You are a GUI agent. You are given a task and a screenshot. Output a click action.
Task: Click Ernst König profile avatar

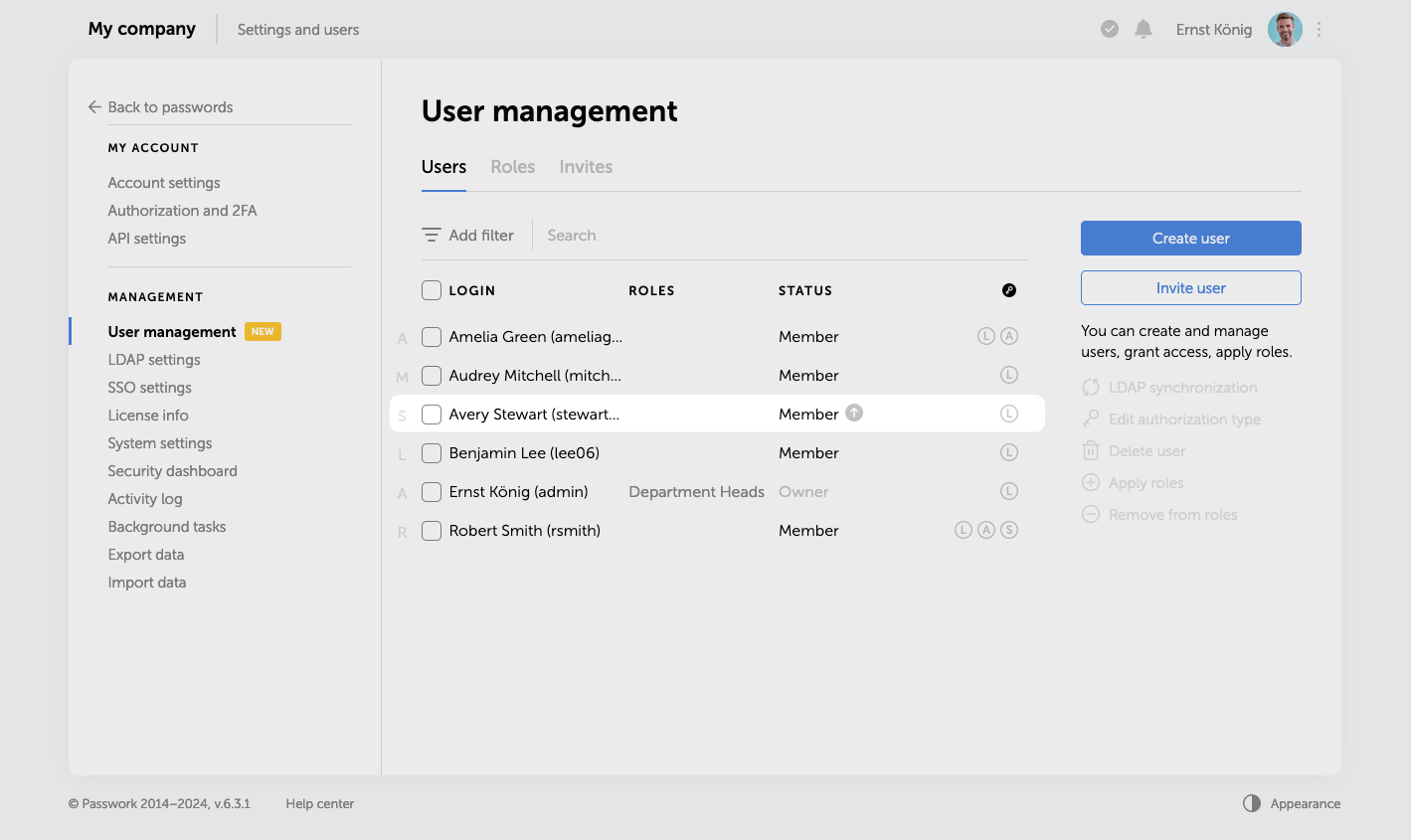coord(1285,30)
